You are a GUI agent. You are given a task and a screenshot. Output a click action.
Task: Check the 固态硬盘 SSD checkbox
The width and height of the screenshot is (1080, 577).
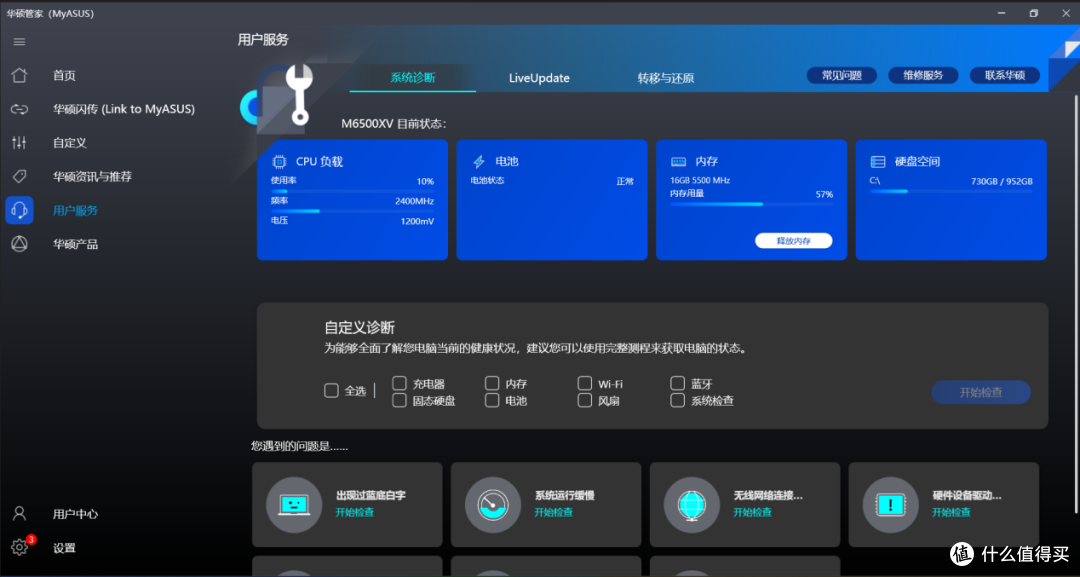pos(399,400)
